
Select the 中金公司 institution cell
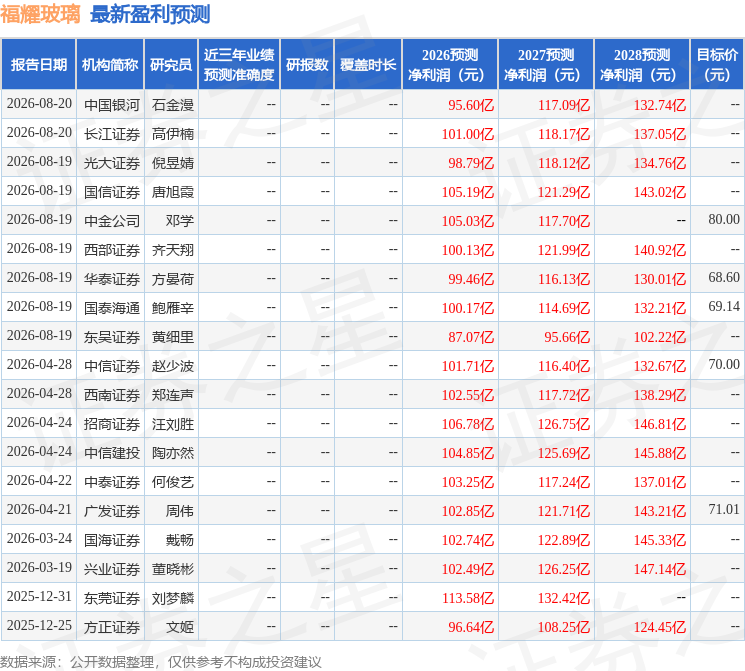[112, 220]
